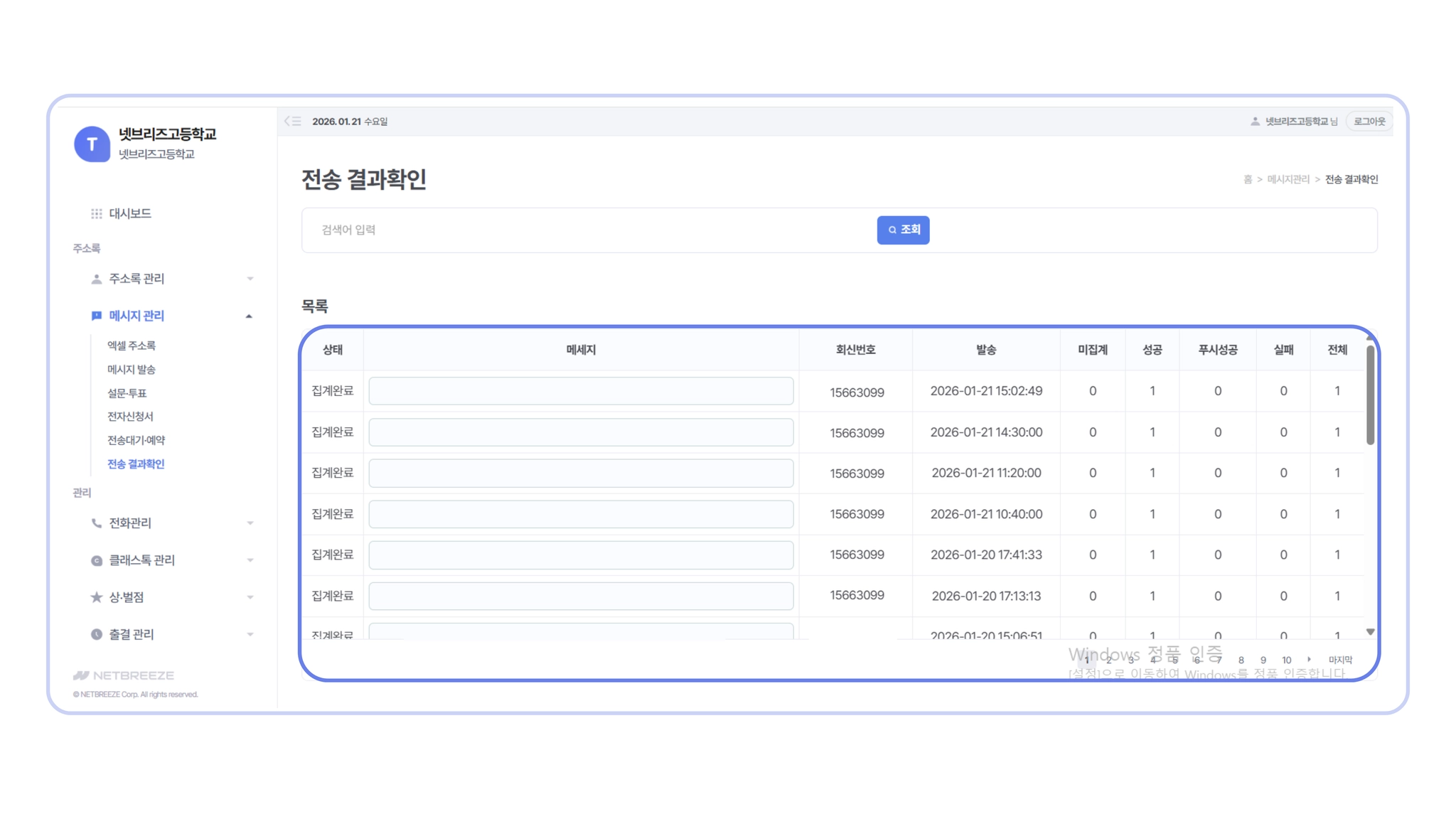Open the 메시지 발송 submenu item

tap(132, 370)
